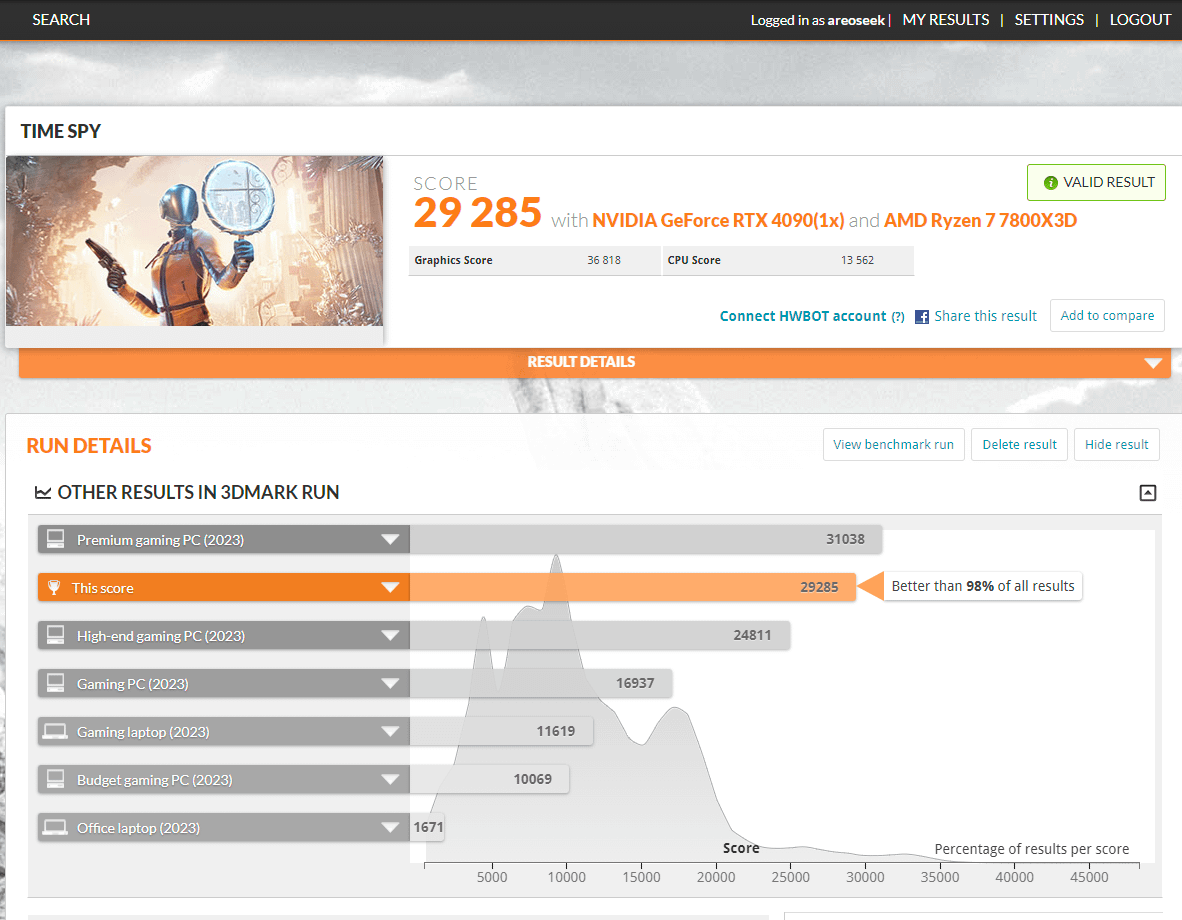Viewport: 1182px width, 920px height.
Task: Click the CPU Score value 13 562
Action: click(857, 260)
